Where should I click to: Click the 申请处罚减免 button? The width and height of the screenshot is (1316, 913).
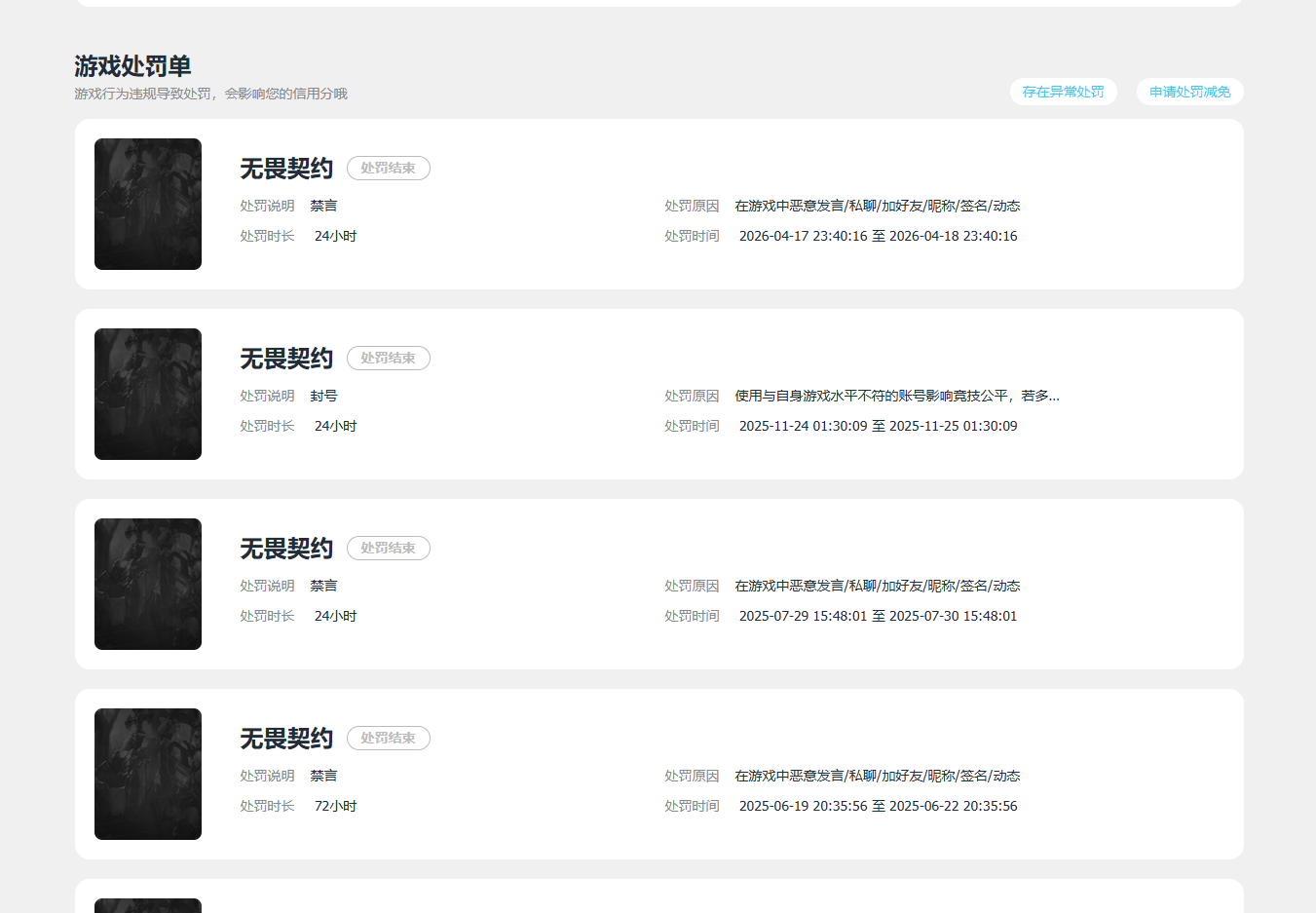tap(1189, 92)
